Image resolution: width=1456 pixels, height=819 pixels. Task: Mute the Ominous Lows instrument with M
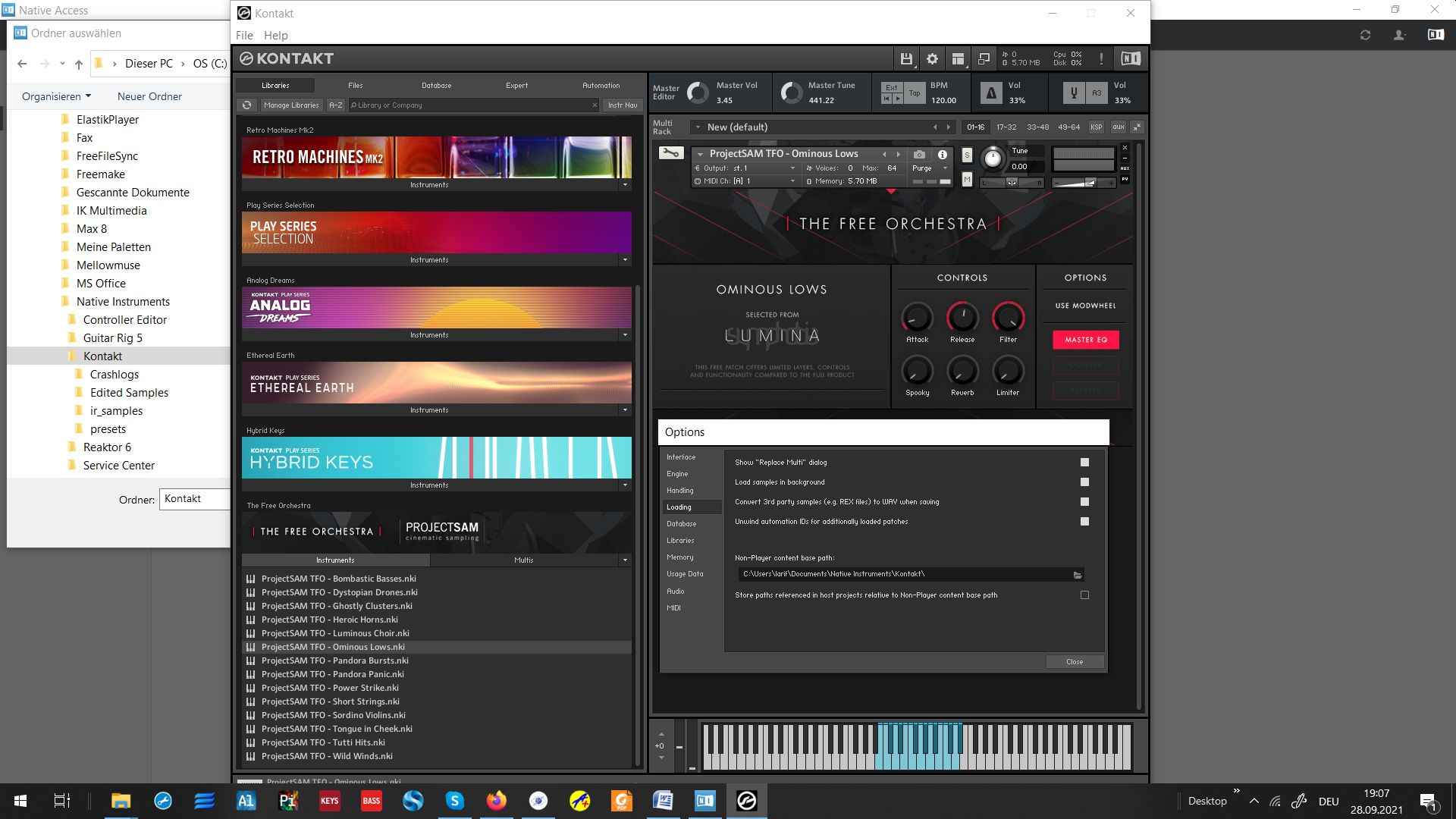pyautogui.click(x=967, y=180)
